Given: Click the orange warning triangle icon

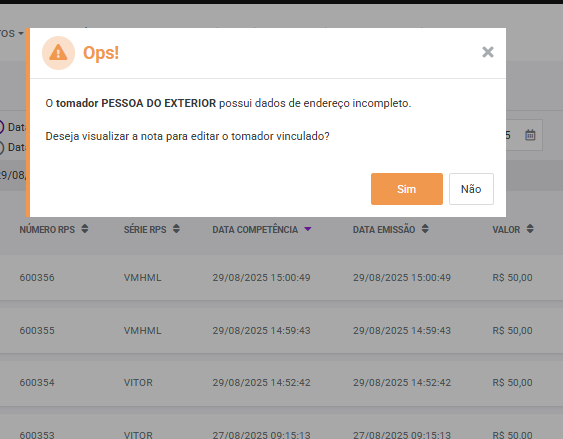Looking at the screenshot, I should [x=58, y=53].
